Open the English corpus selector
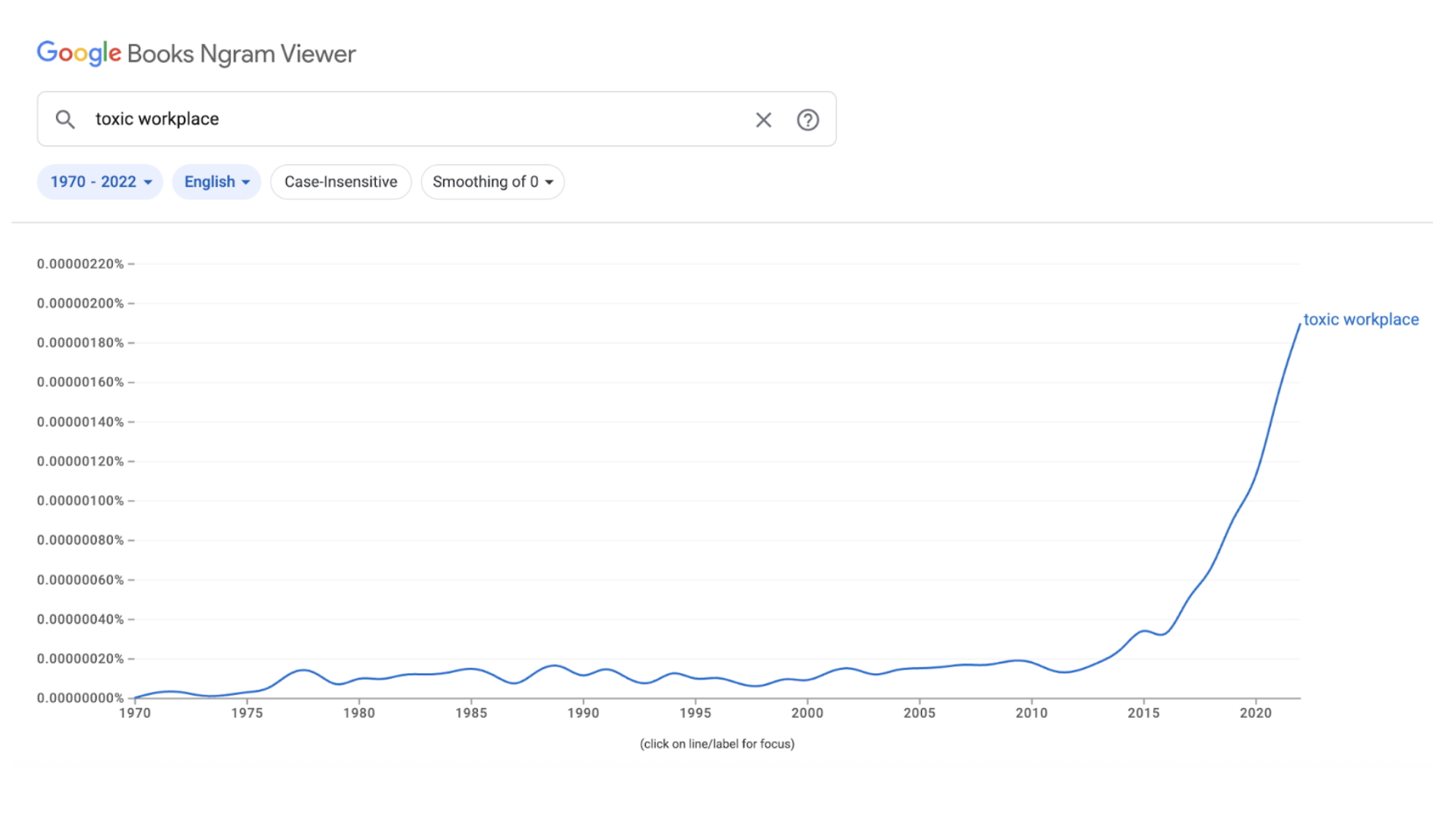Screen dimensions: 1456x813 point(211,182)
